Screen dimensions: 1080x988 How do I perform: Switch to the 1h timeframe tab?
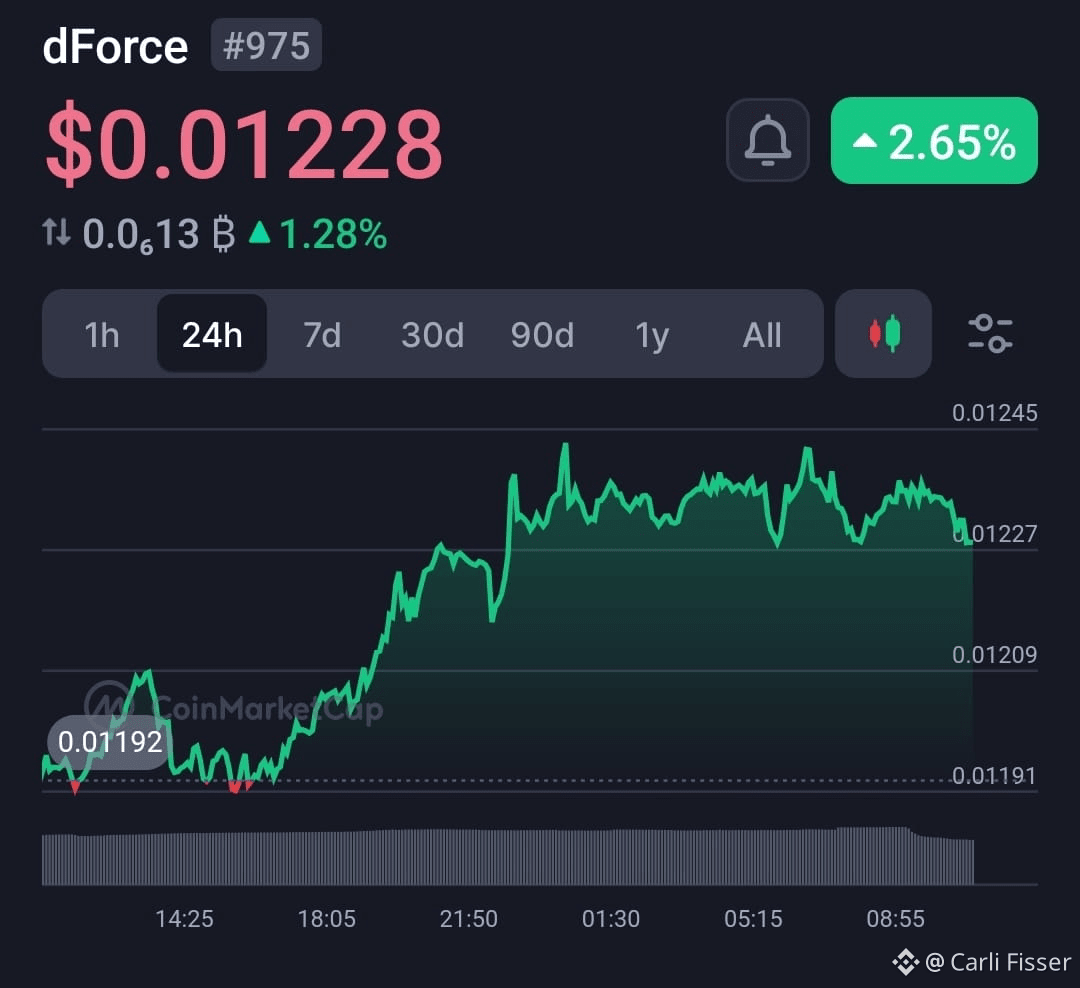click(102, 336)
